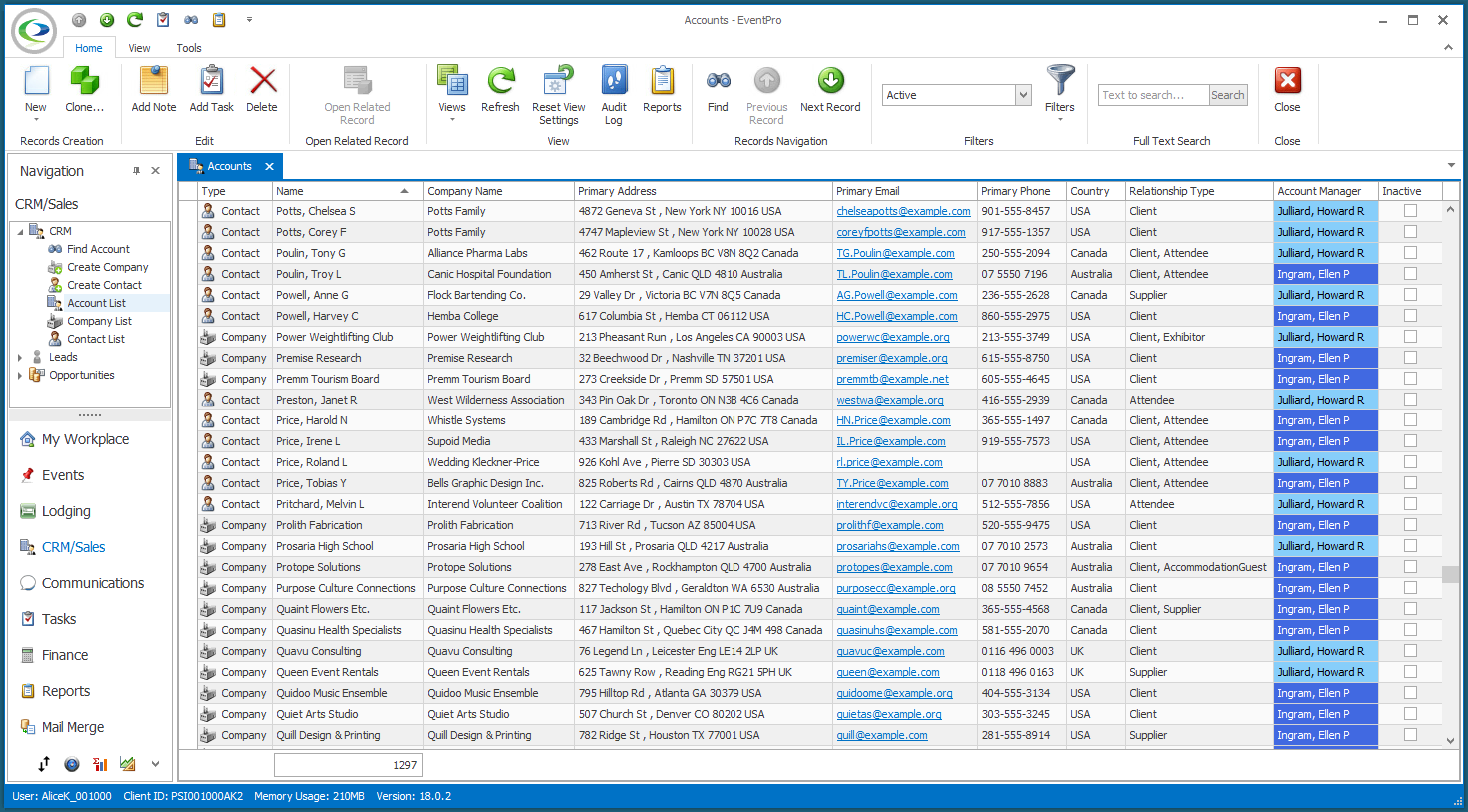The width and height of the screenshot is (1468, 812).
Task: Click the Filters funnel icon
Action: 1060,80
